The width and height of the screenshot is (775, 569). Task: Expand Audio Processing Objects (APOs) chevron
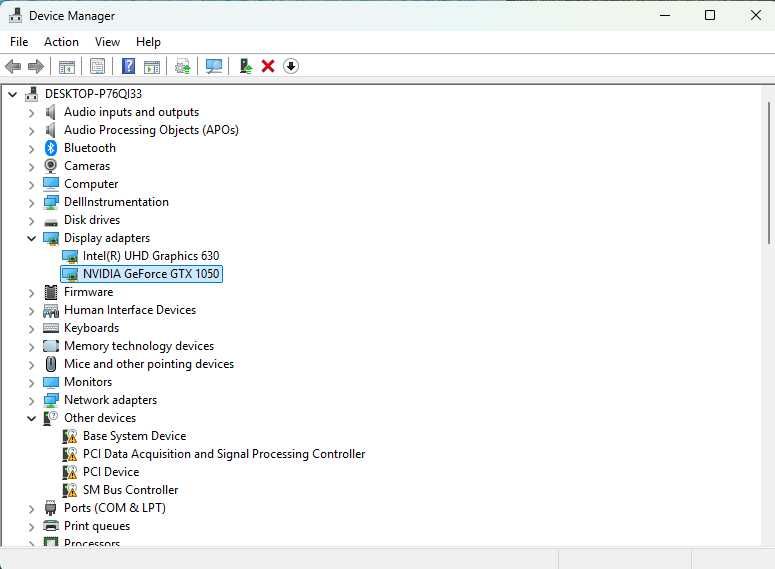31,131
